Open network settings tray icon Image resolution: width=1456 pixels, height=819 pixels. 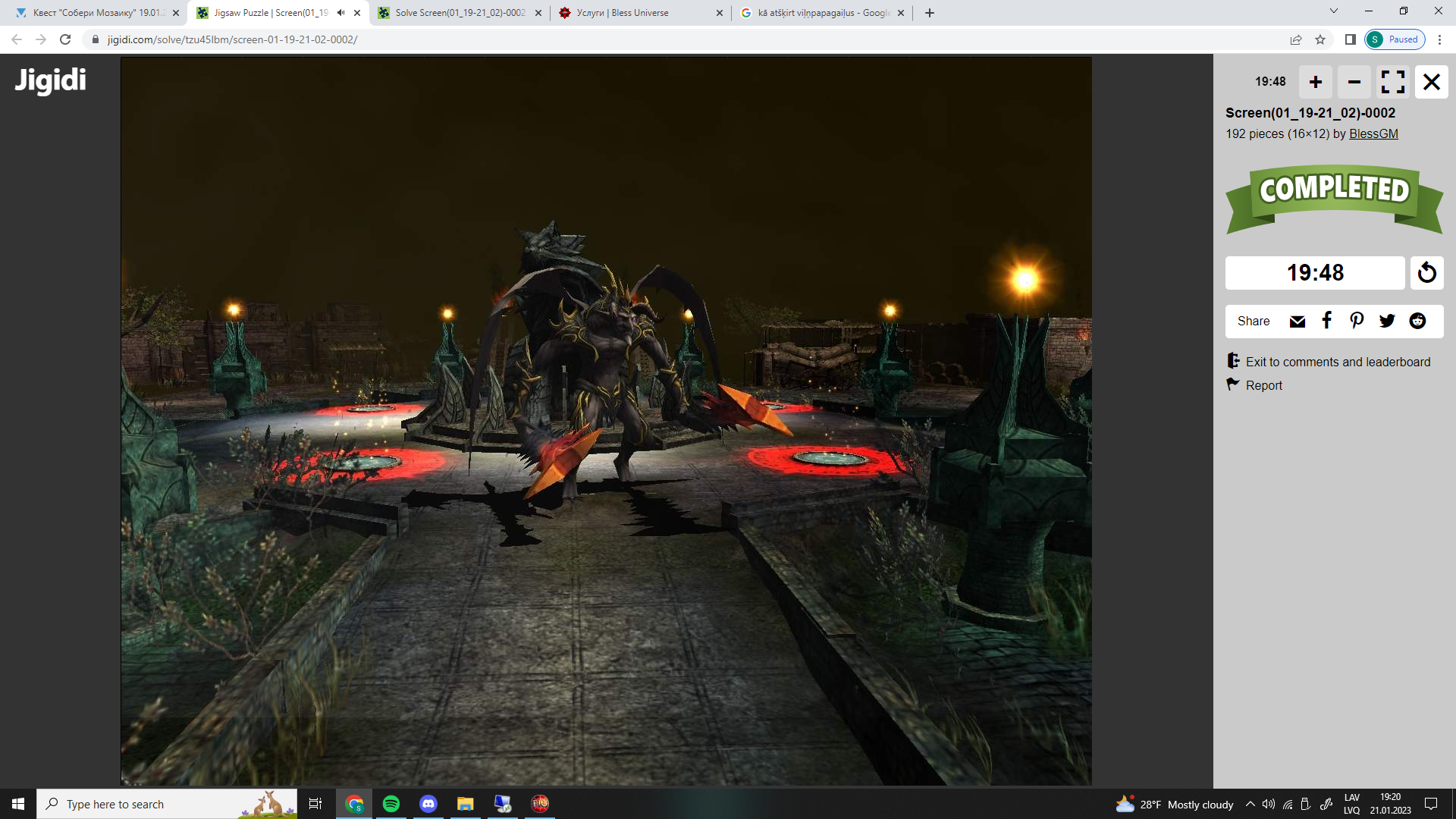1288,804
